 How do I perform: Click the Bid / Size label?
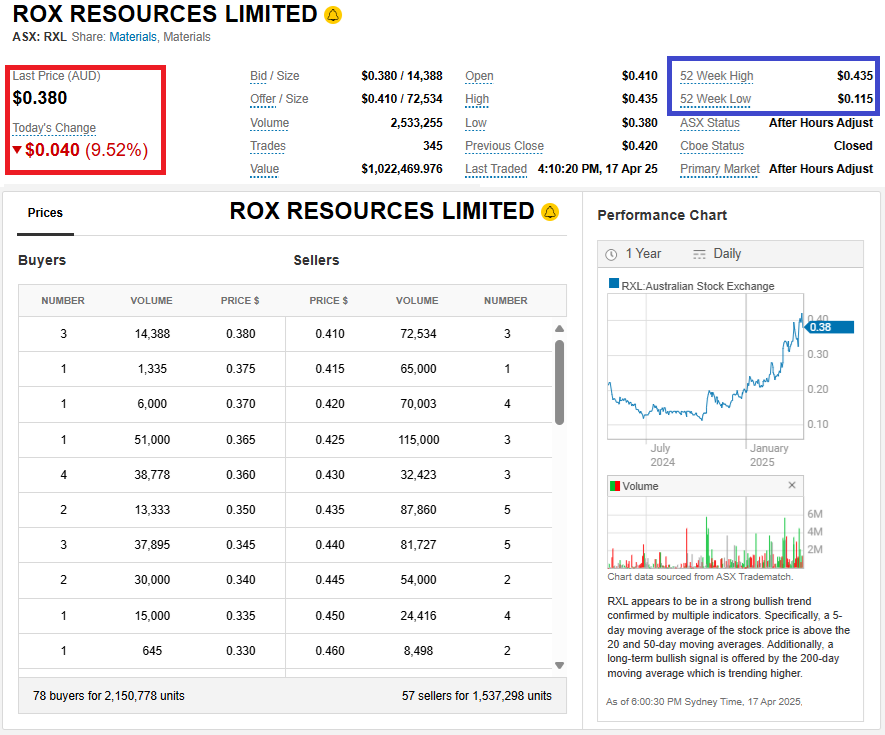(x=274, y=76)
